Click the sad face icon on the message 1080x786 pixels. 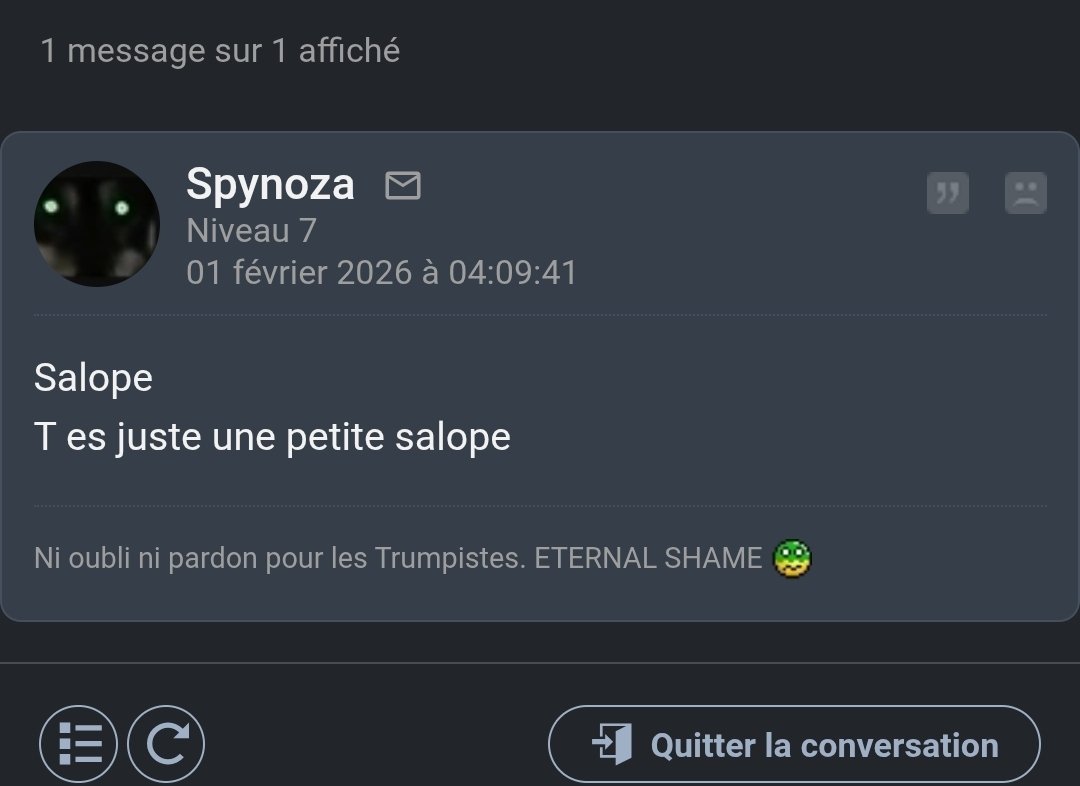click(1025, 193)
